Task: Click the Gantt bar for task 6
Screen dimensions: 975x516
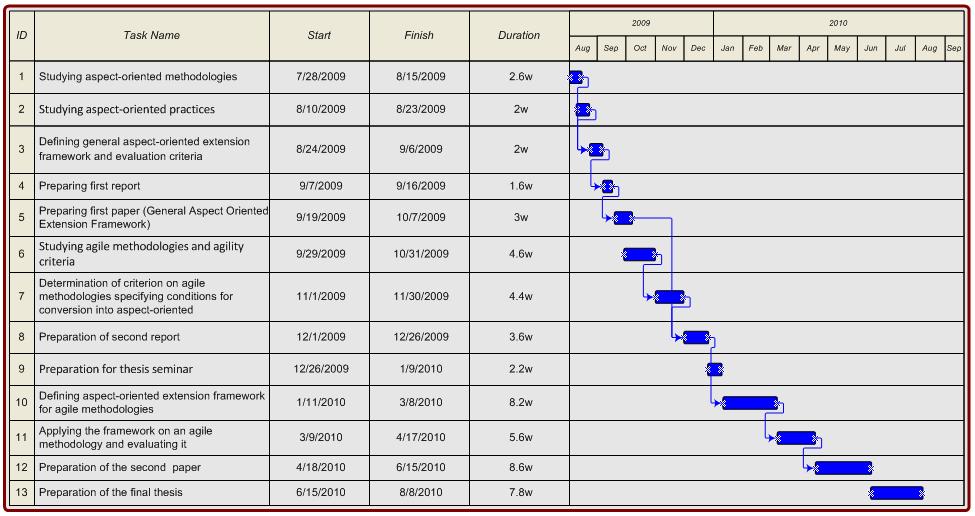Action: [640, 254]
